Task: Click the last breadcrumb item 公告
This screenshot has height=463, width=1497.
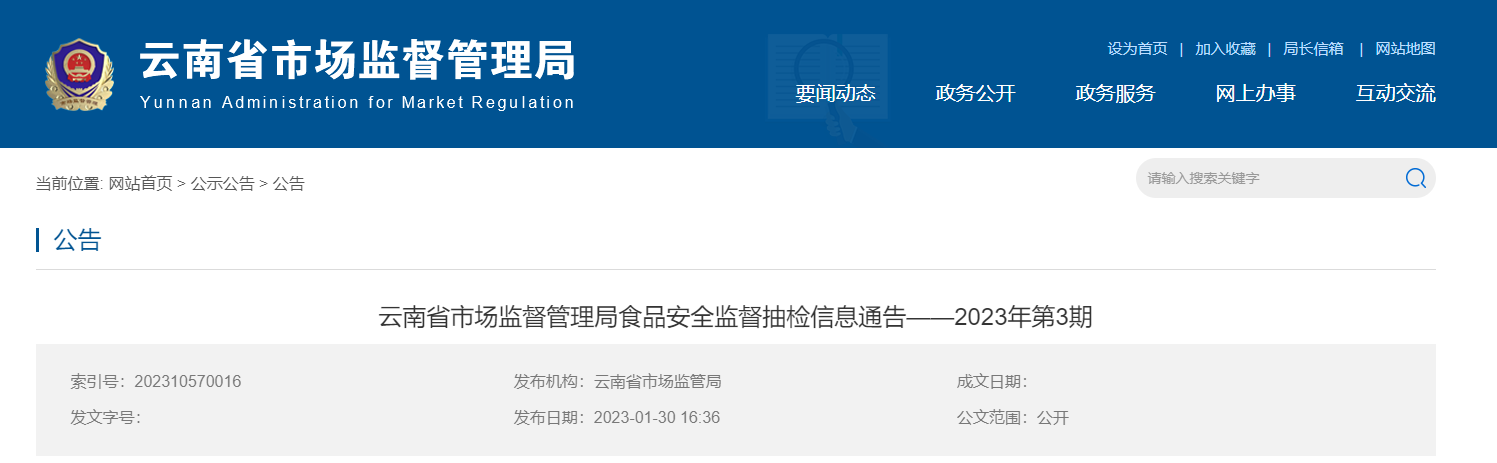Action: pos(289,183)
